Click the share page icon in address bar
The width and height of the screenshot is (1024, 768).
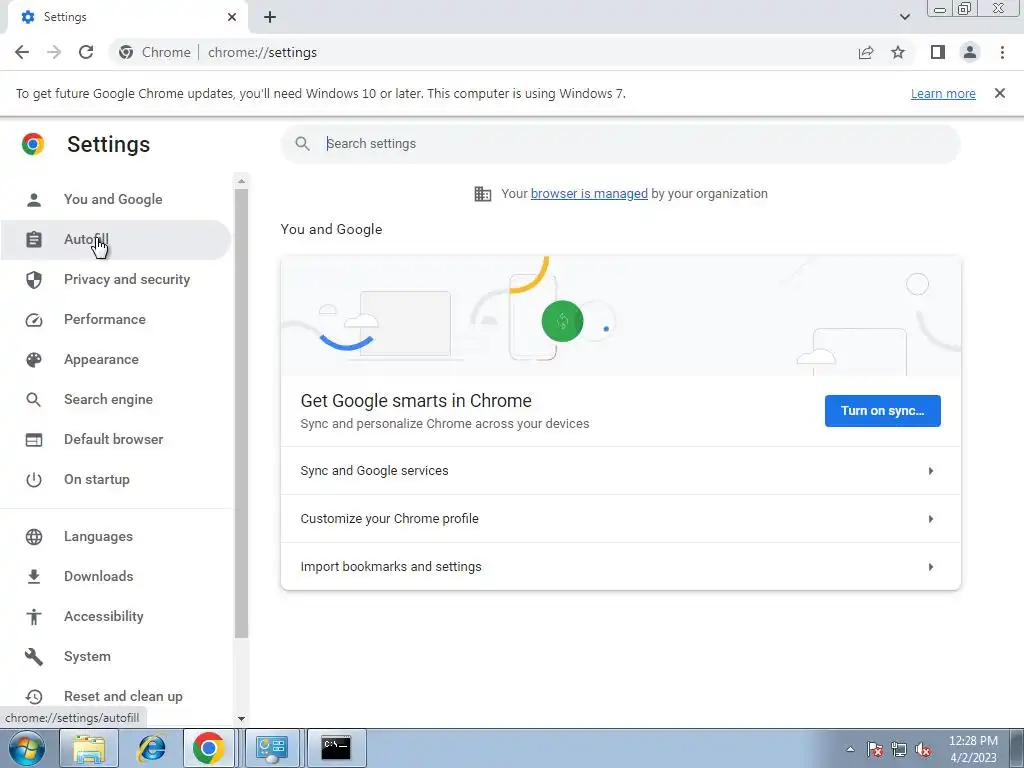866,52
